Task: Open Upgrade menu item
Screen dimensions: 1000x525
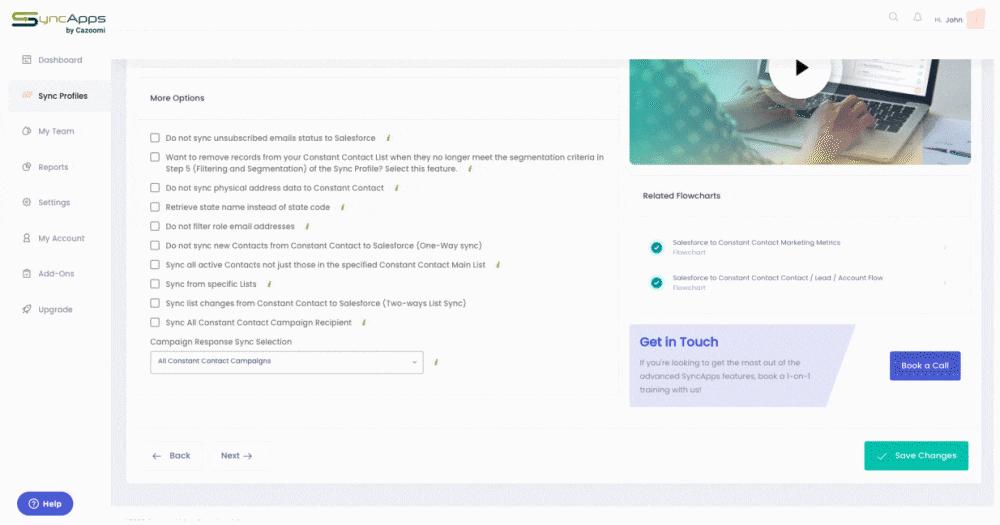Action: pyautogui.click(x=55, y=309)
